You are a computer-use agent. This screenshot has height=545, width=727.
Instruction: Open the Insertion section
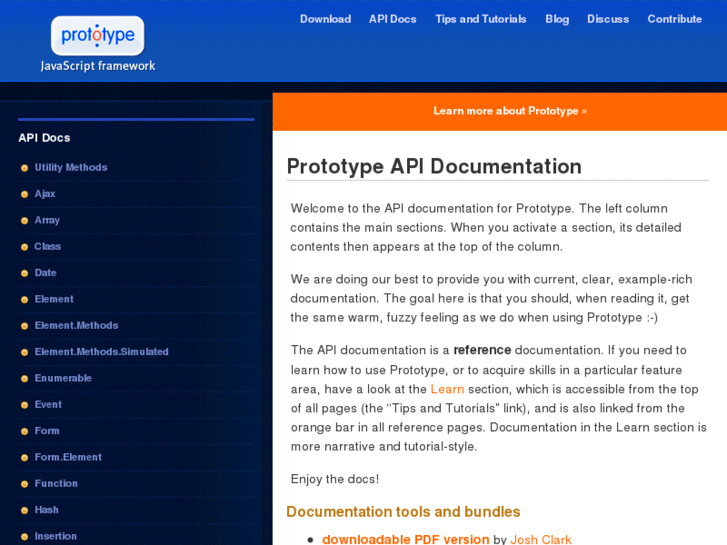click(x=56, y=536)
